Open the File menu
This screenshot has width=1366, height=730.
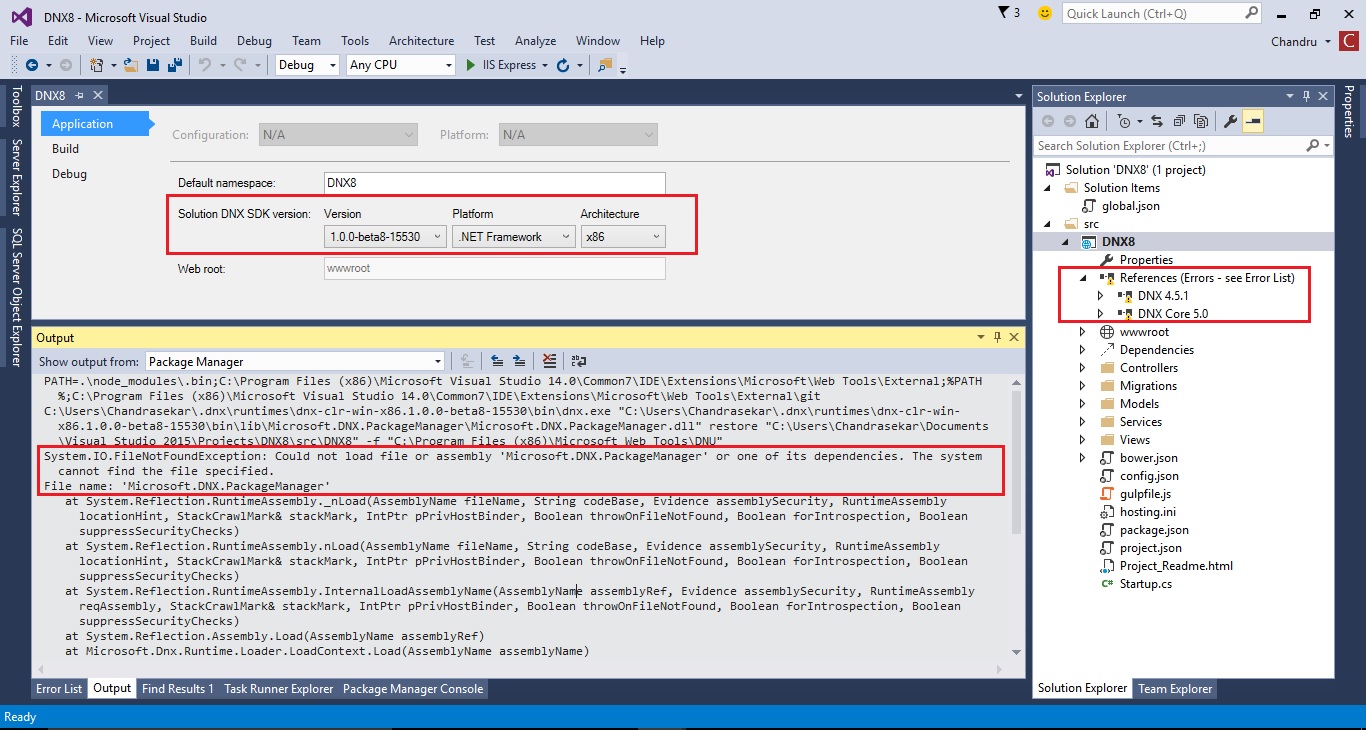pyautogui.click(x=19, y=41)
